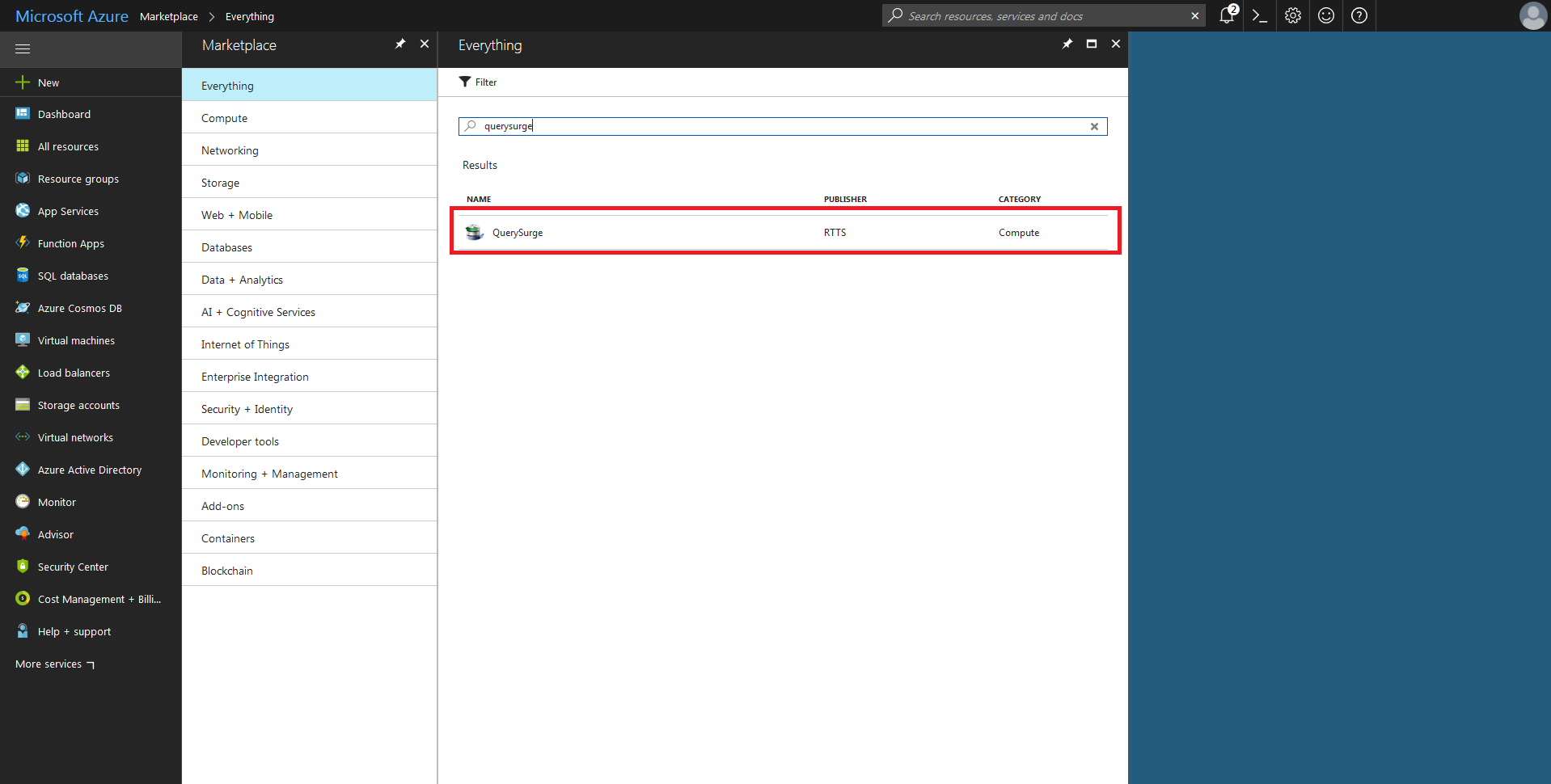Screen dimensions: 1551x784
Task: Click the Resource groups cube icon
Action: (23, 179)
